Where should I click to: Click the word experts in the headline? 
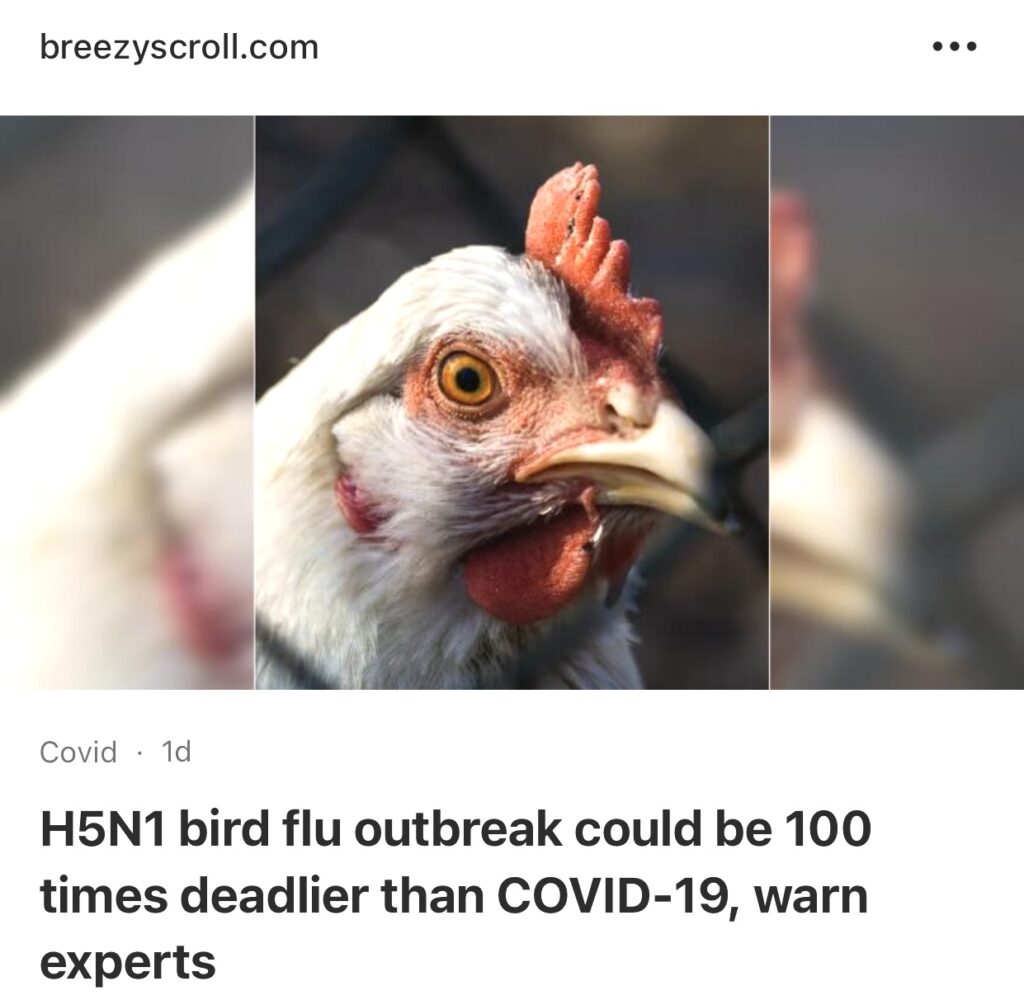[x=128, y=963]
